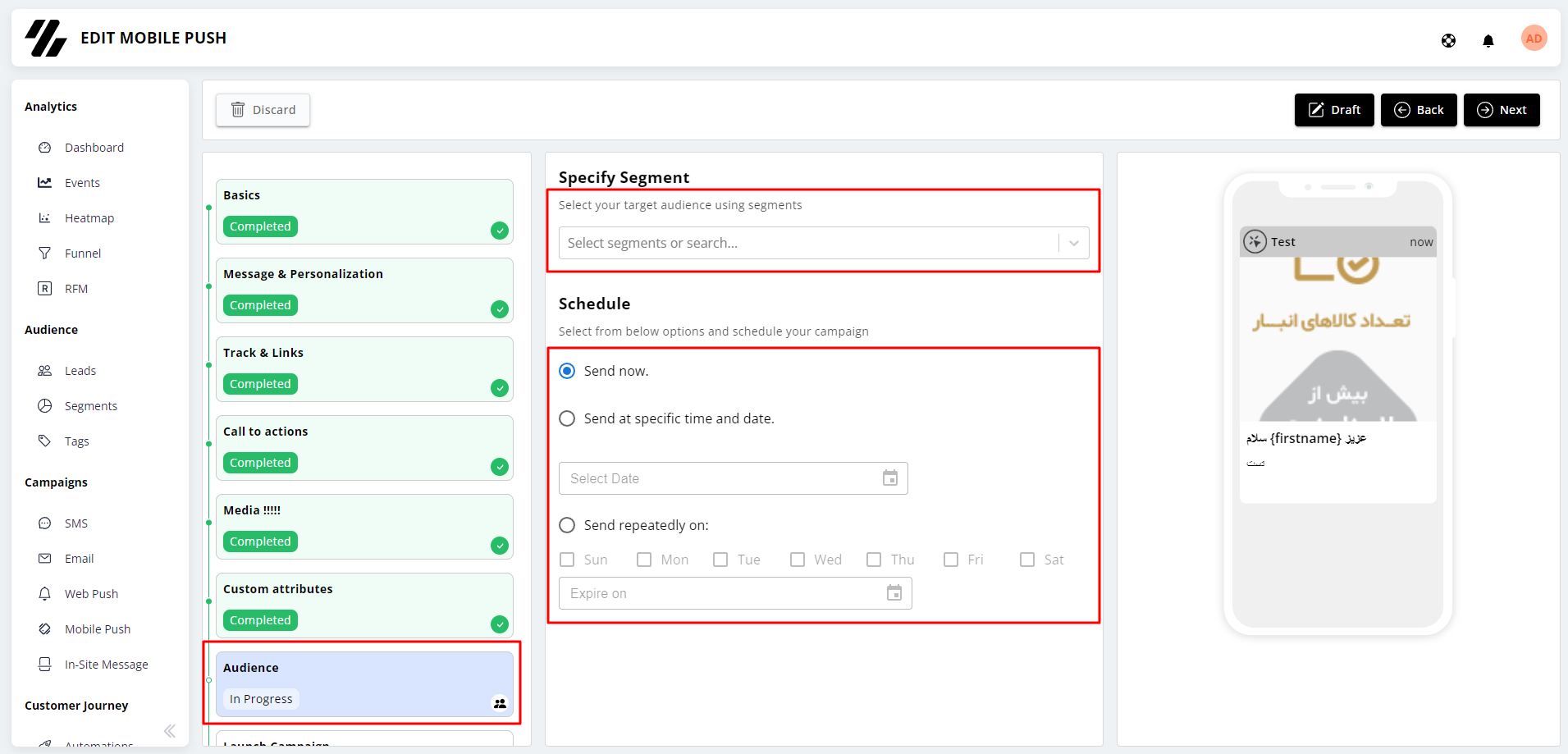Screen dimensions: 1568x754
Task: Click the Web Push bell icon
Action: coord(45,594)
